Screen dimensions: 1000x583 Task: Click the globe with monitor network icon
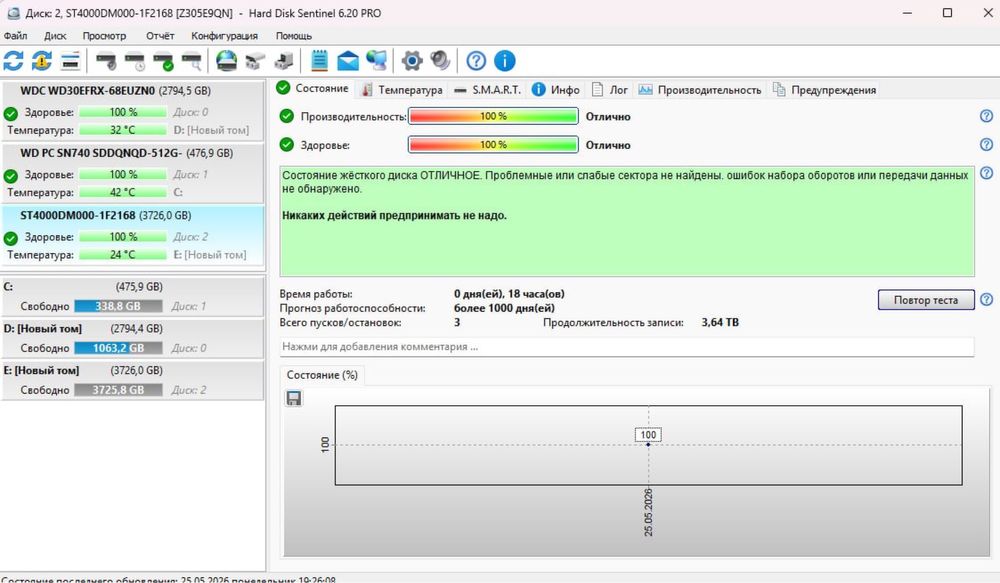point(376,61)
